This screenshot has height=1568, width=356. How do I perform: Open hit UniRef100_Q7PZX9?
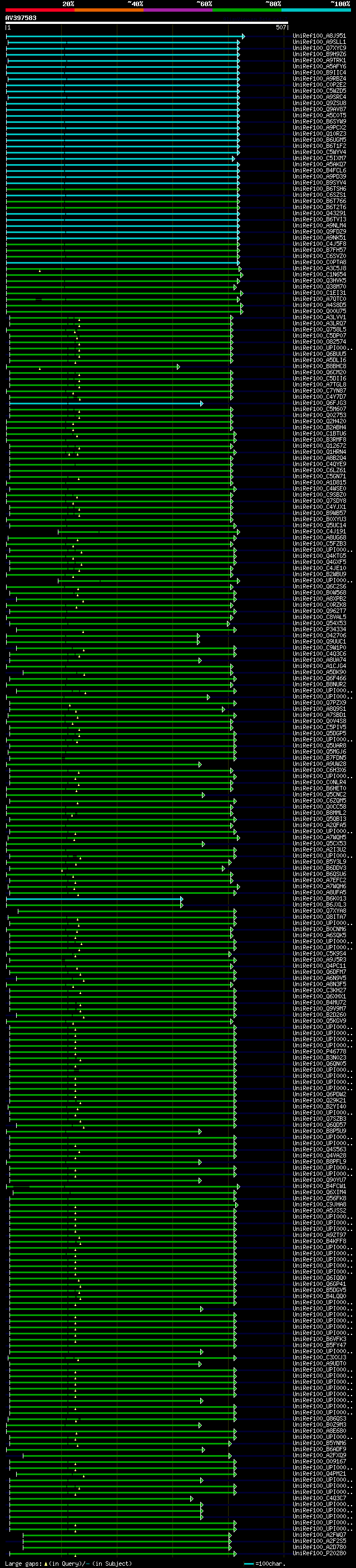tap(319, 703)
